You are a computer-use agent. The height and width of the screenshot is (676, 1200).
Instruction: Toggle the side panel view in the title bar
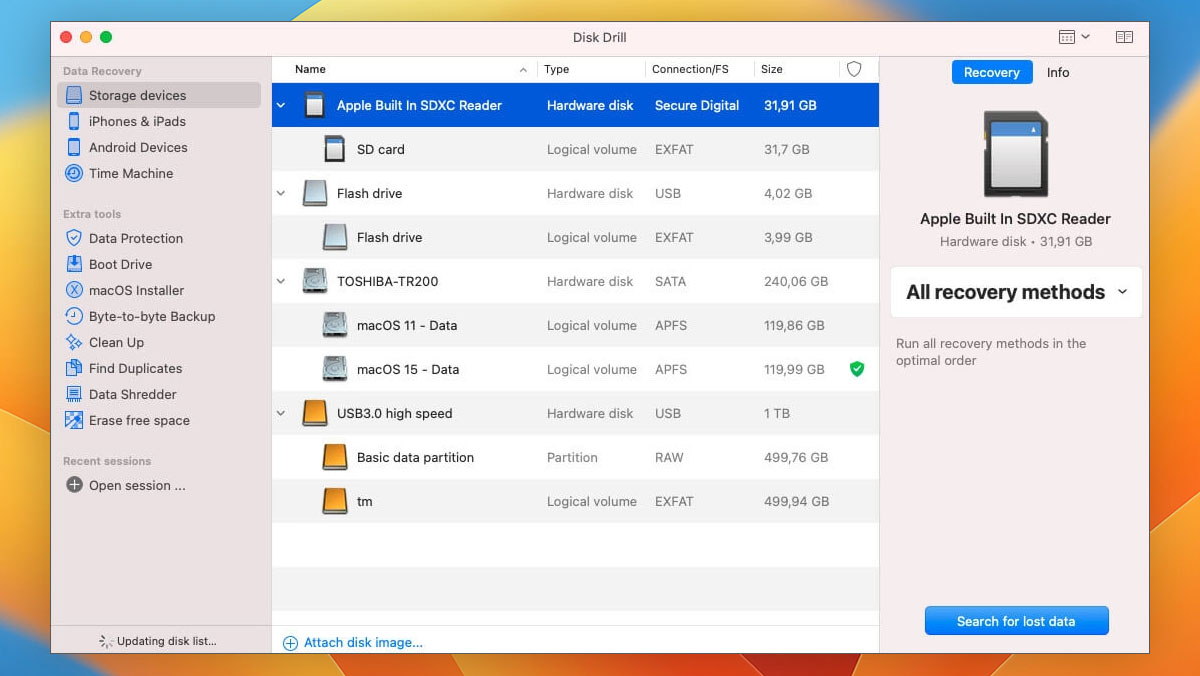click(1124, 37)
